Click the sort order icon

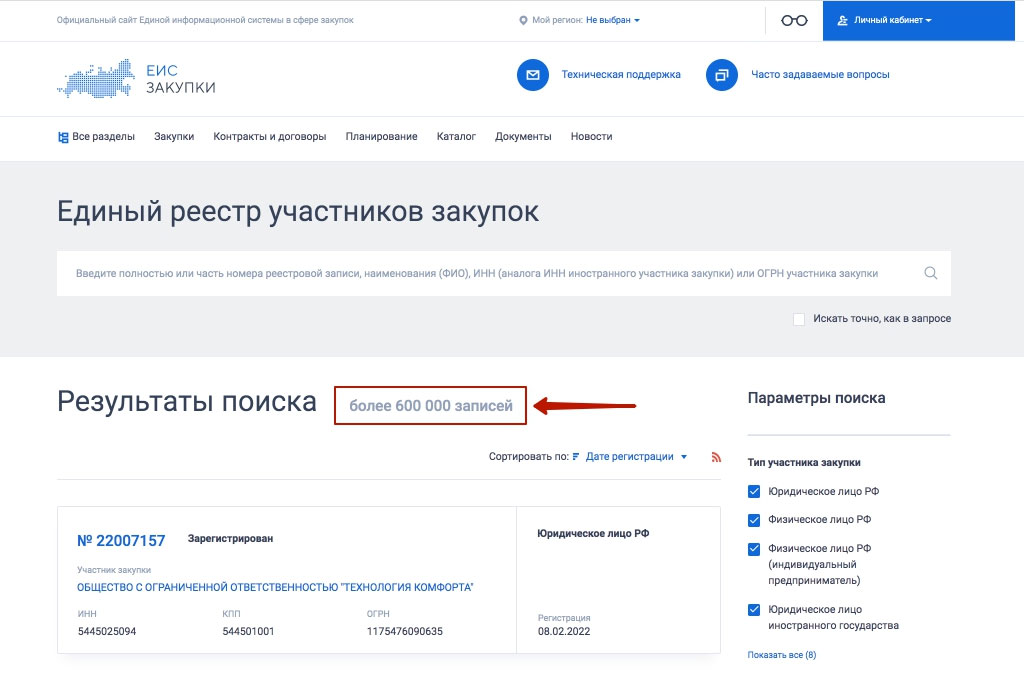tap(576, 457)
